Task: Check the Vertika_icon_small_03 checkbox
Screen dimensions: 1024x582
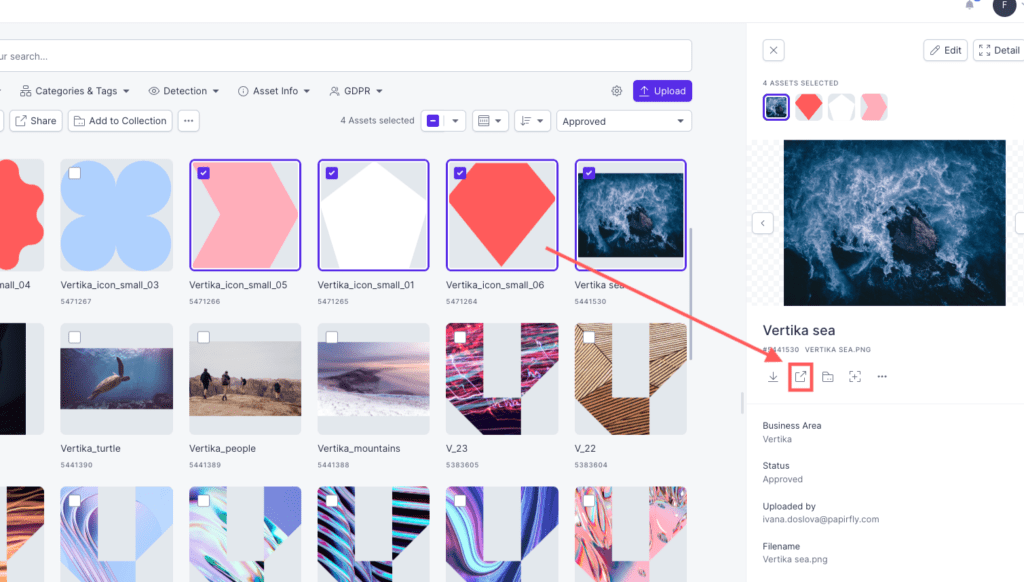Action: point(75,173)
